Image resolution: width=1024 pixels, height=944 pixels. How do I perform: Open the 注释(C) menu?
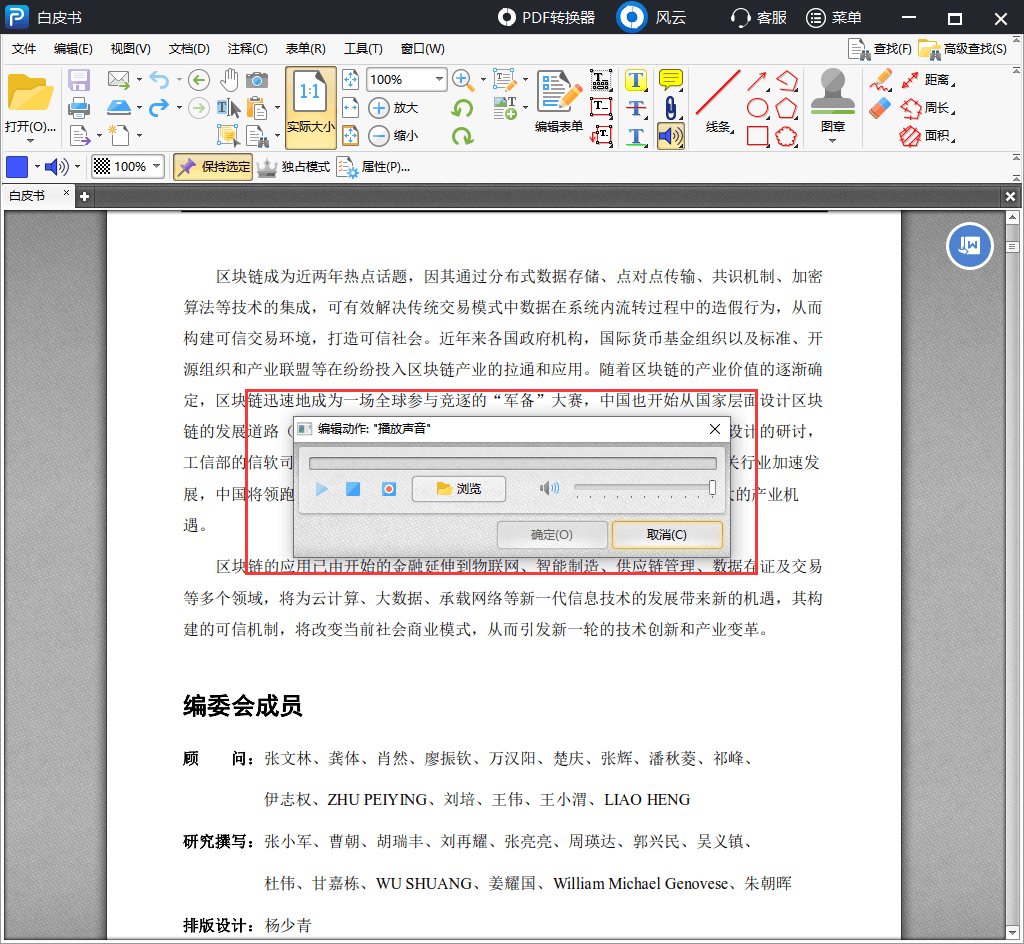click(248, 48)
